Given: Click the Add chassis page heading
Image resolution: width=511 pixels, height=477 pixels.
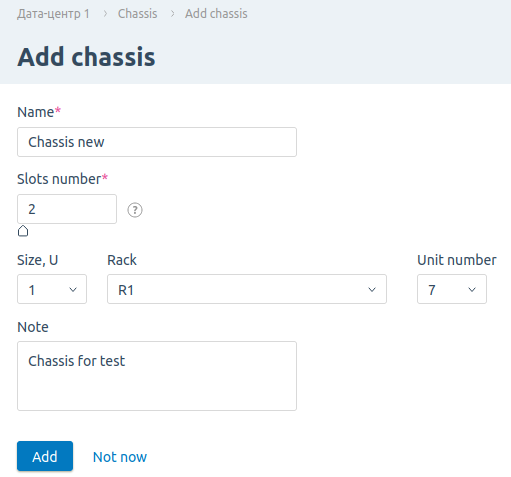Looking at the screenshot, I should (86, 57).
